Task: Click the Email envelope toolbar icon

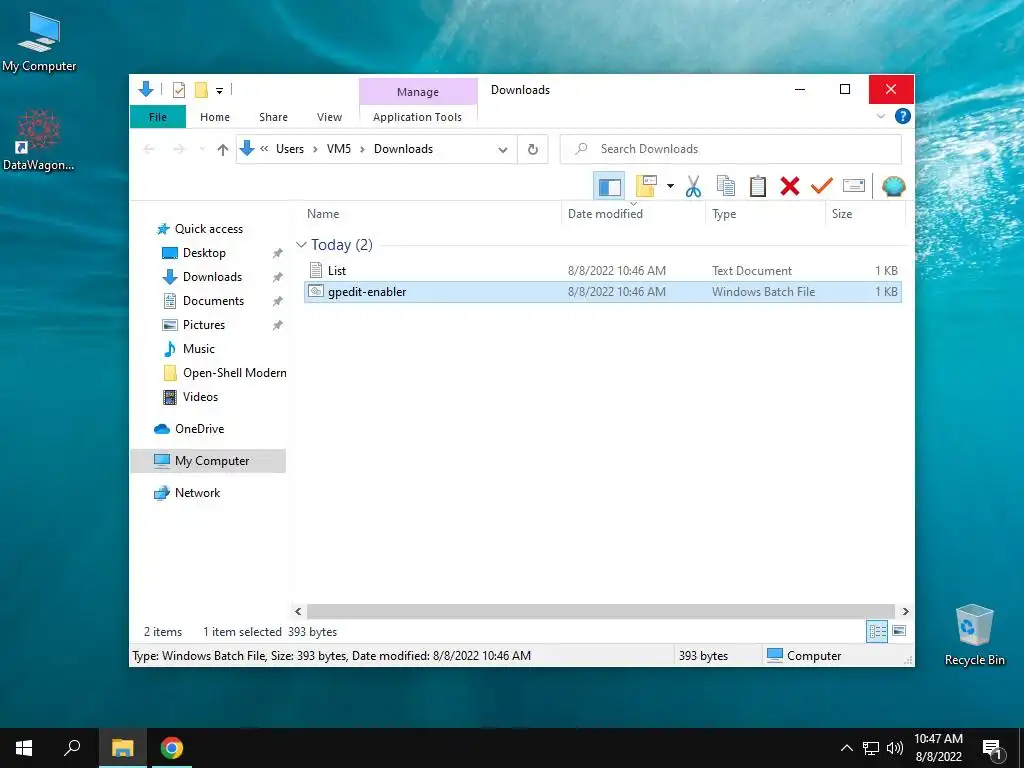Action: (x=854, y=186)
